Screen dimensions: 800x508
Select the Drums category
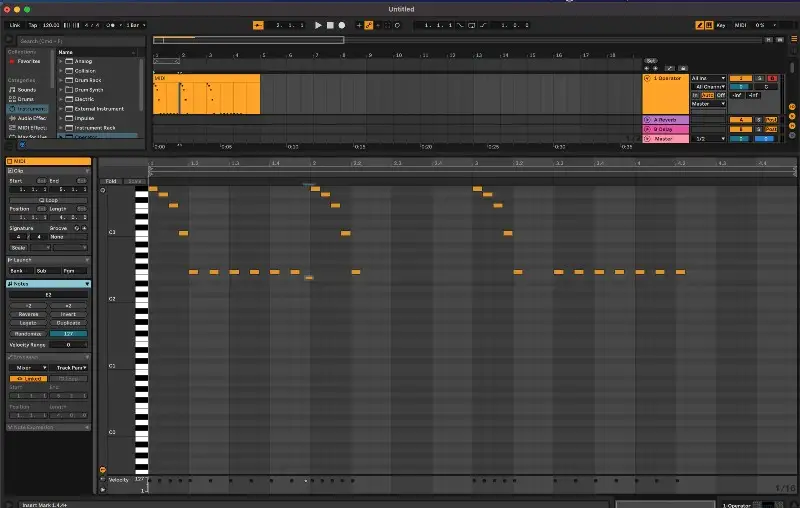point(26,99)
